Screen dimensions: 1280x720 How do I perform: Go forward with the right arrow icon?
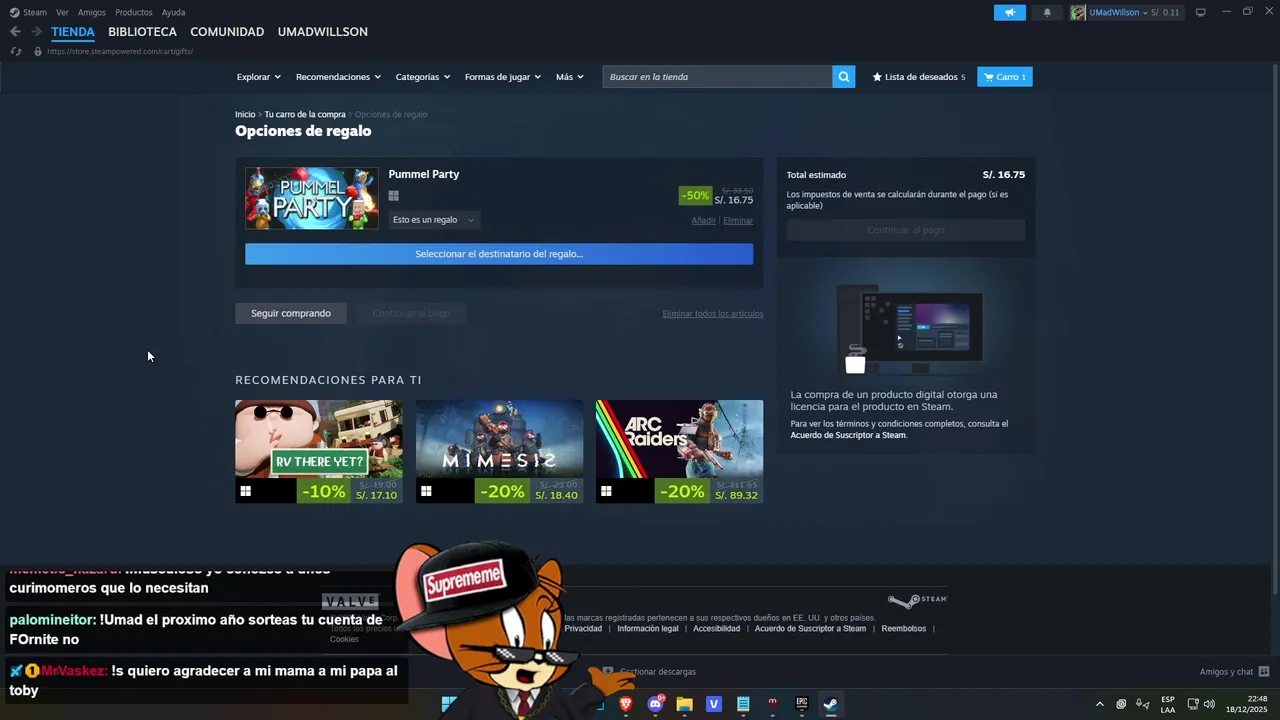[36, 32]
